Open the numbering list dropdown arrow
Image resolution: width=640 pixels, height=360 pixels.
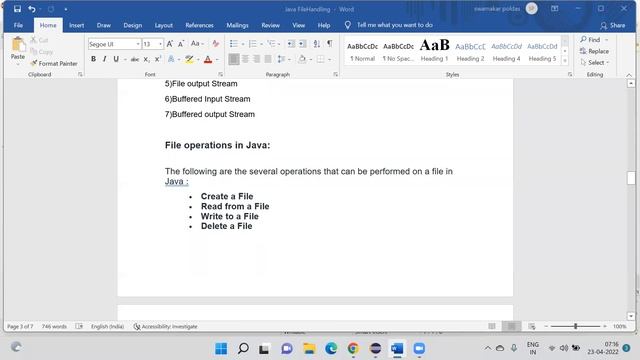point(261,44)
